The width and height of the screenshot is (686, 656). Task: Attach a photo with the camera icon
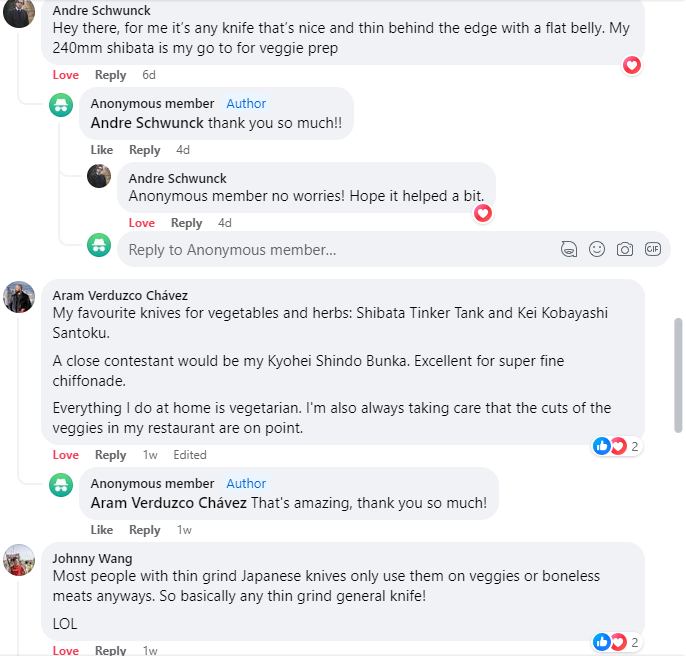[x=625, y=249]
